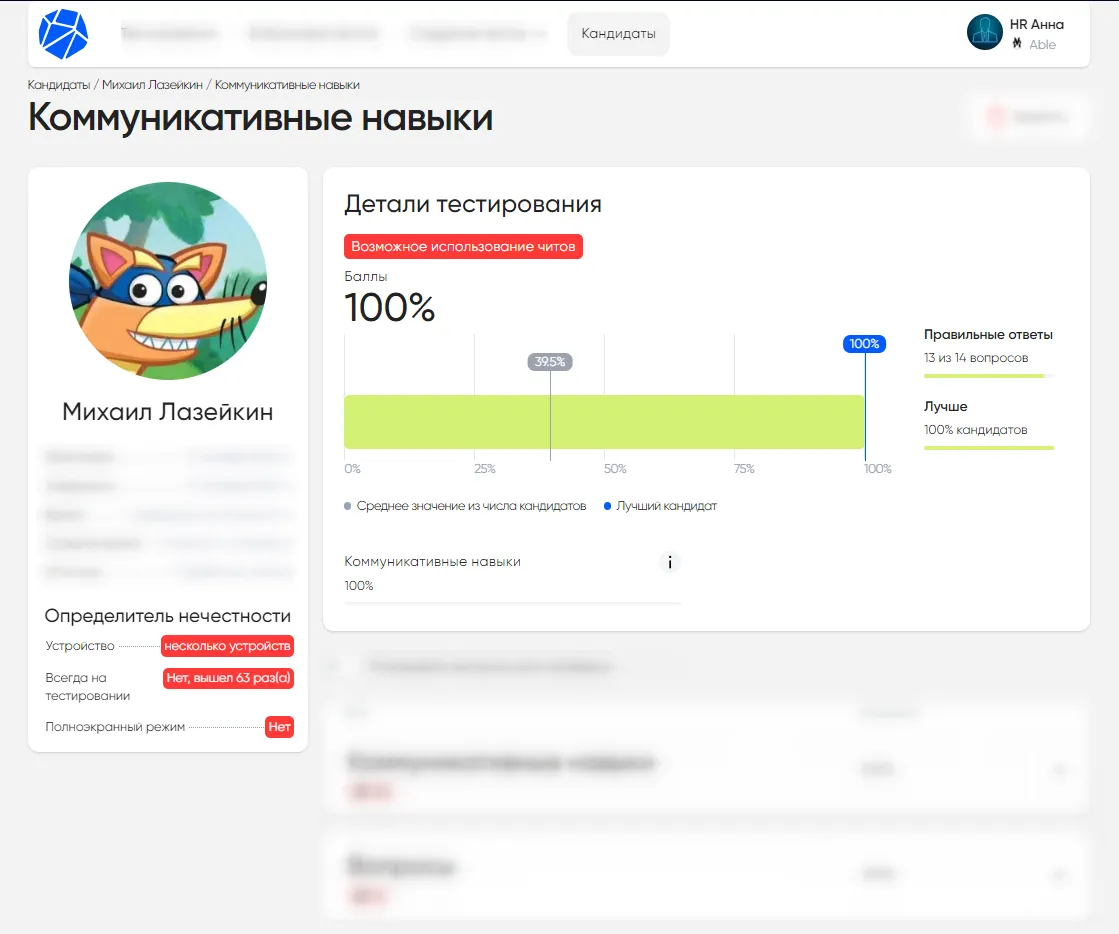Open the HR Анна profile avatar

click(x=985, y=33)
